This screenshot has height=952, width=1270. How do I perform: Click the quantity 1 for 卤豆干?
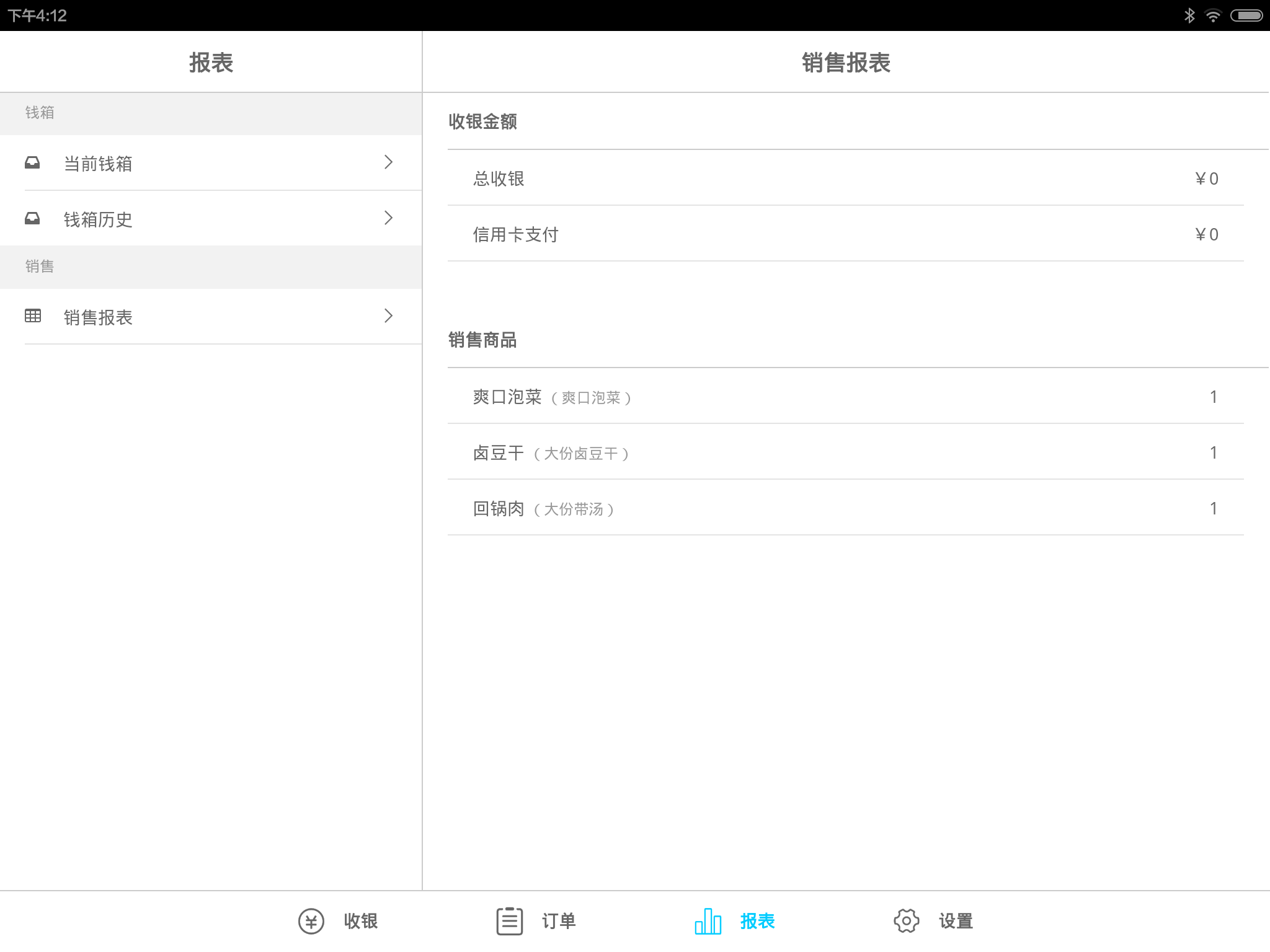pyautogui.click(x=1214, y=452)
